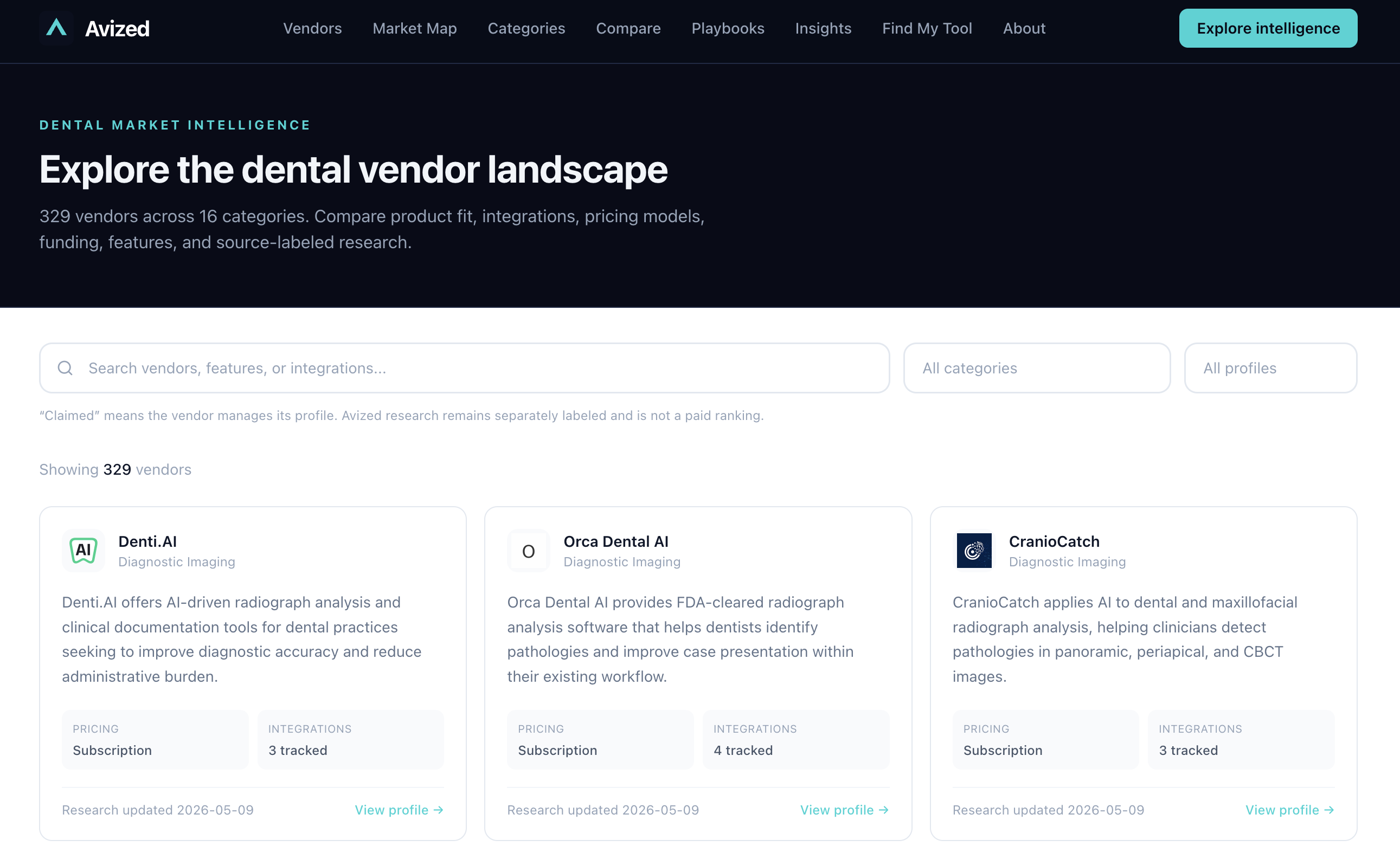Click CranioCatch's Pricing Subscription box
The image size is (1400, 853).
[x=1045, y=739]
